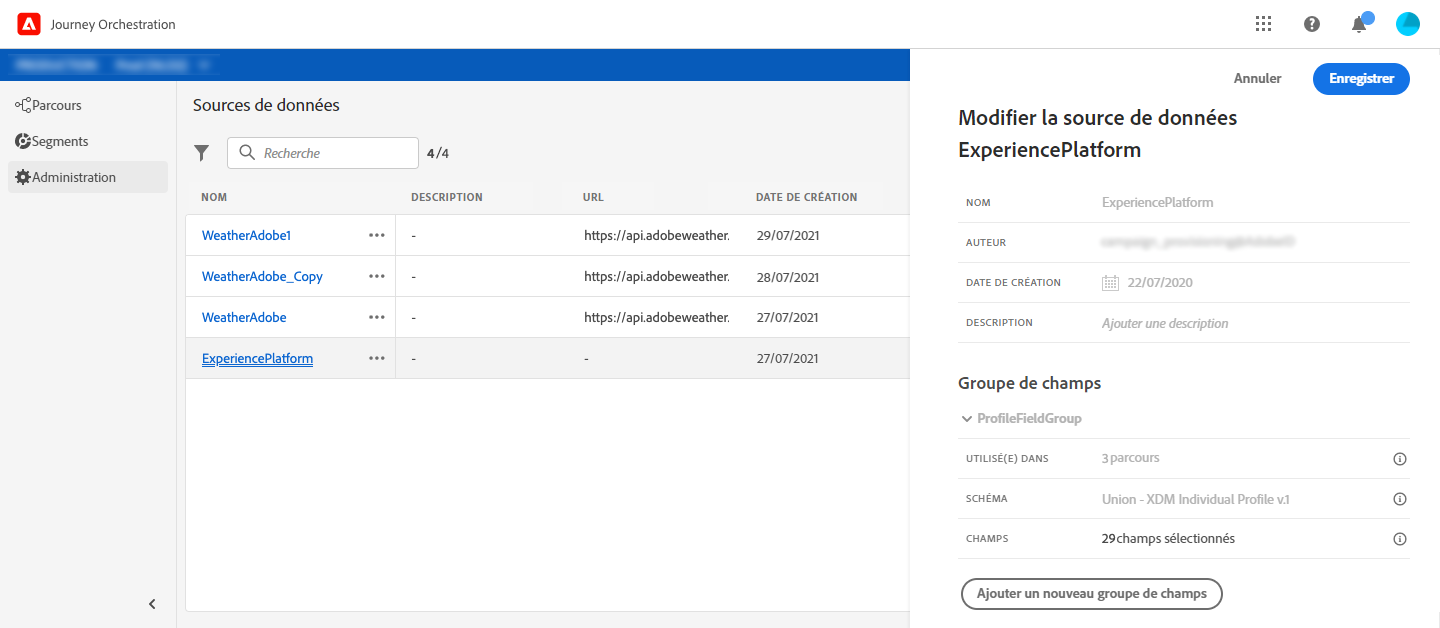Show info for Schéma field
1440x628 pixels.
[1400, 498]
